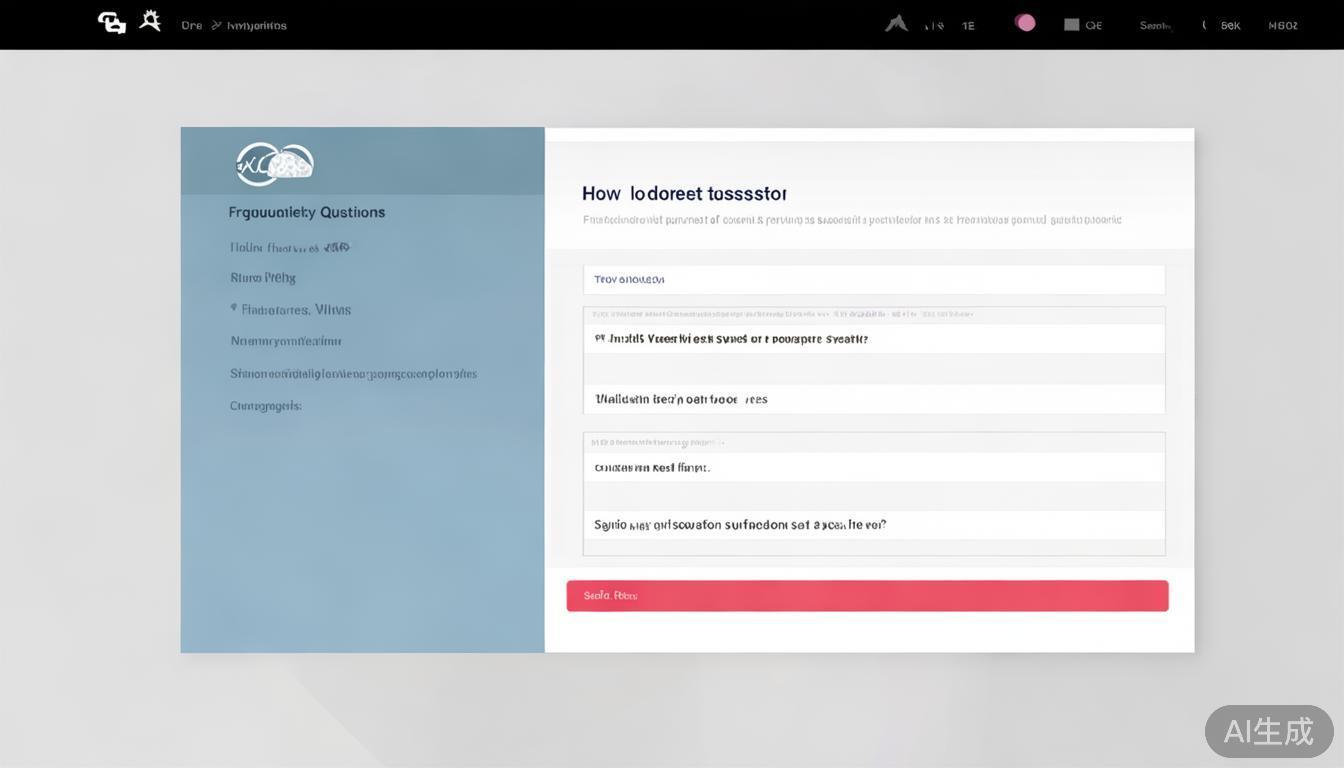1344x768 pixels.
Task: Click the chain-link logo in the top bar
Action: [111, 23]
